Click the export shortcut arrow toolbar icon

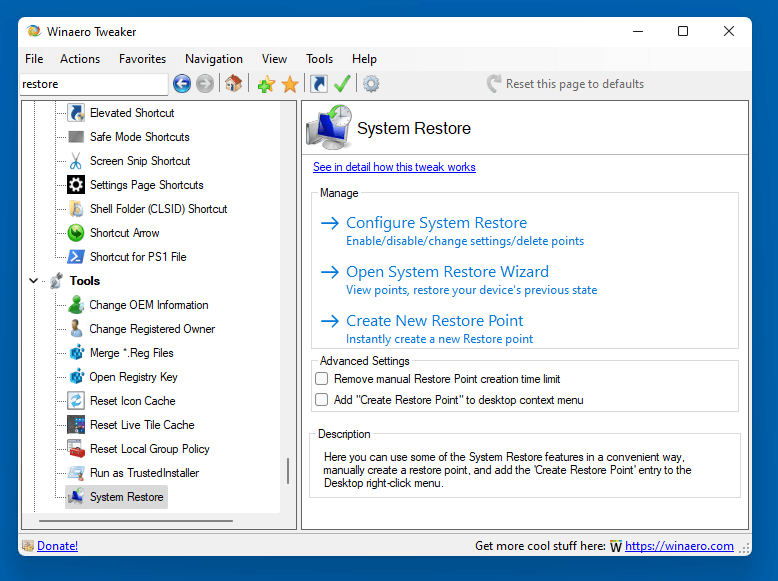[319, 84]
